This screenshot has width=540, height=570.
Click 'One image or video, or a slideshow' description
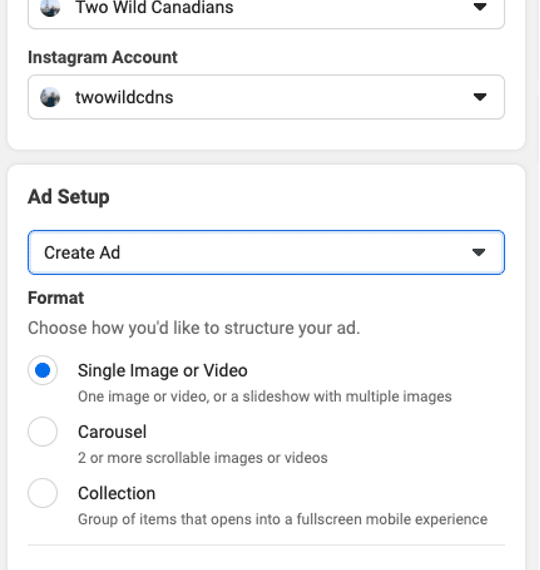(x=265, y=396)
